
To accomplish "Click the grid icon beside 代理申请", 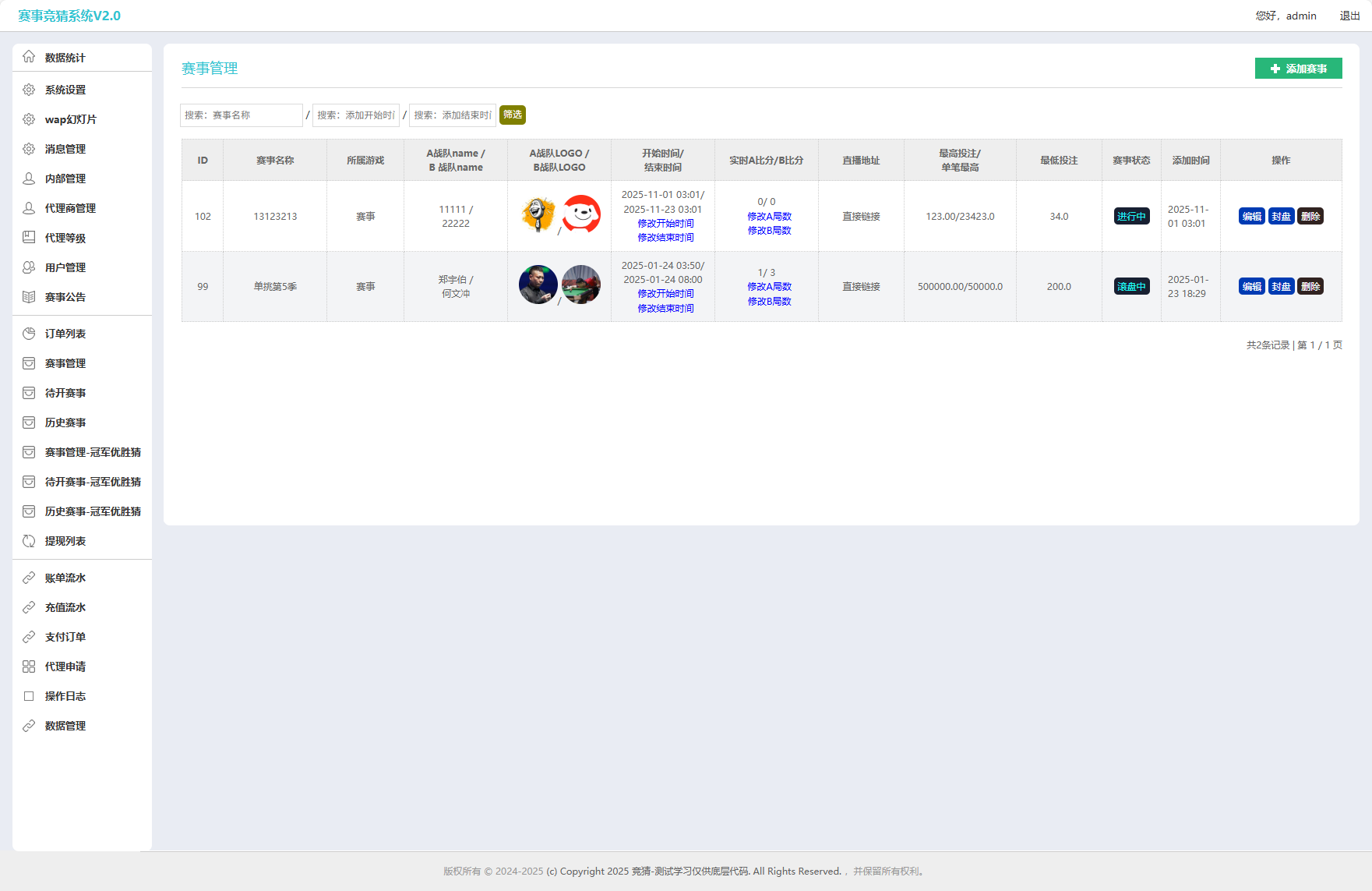I will coord(29,666).
